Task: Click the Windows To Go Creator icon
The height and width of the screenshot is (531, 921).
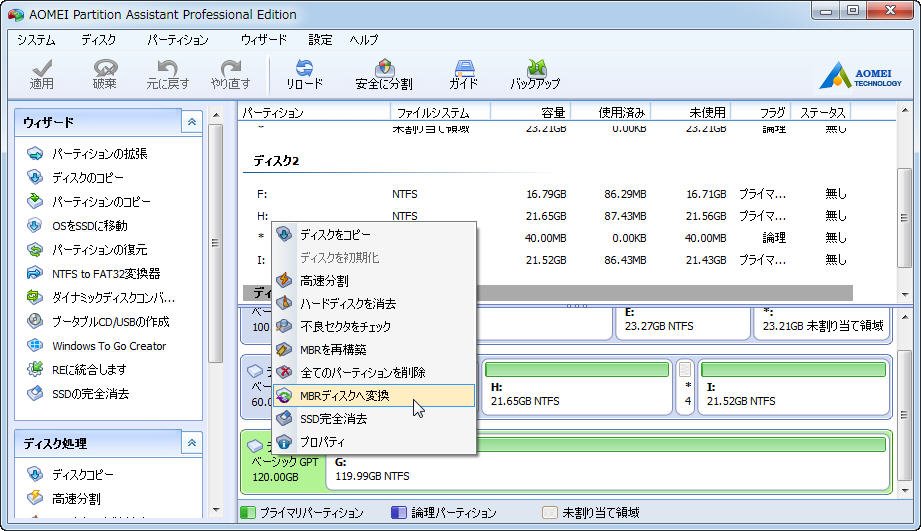Action: pyautogui.click(x=35, y=345)
